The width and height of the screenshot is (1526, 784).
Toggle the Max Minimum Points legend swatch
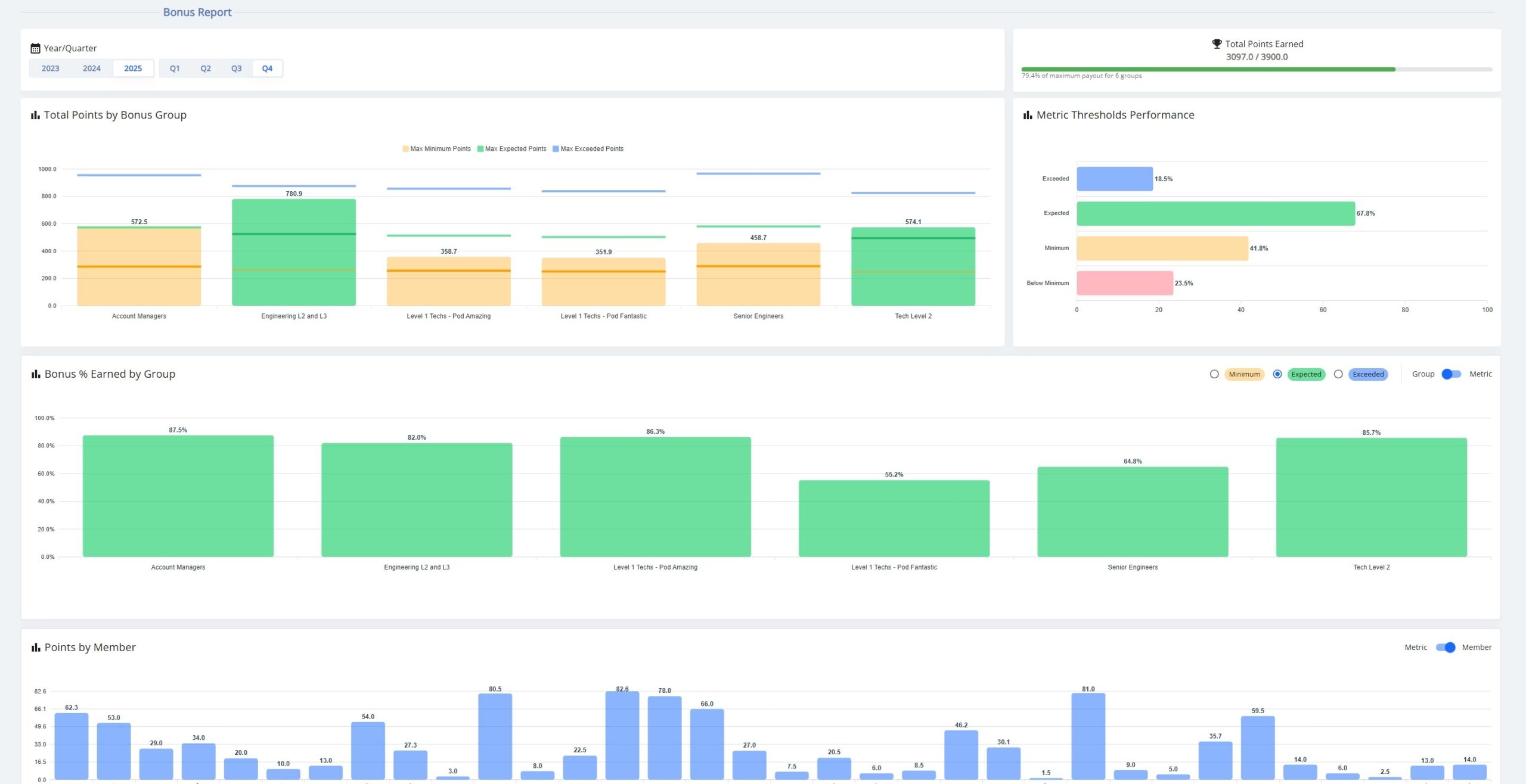(405, 149)
